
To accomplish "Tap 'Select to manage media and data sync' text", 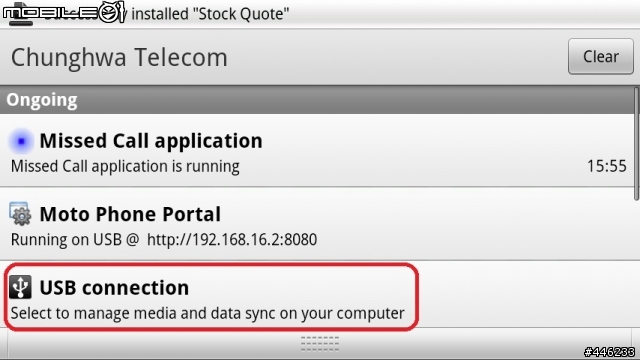I will pyautogui.click(x=207, y=313).
